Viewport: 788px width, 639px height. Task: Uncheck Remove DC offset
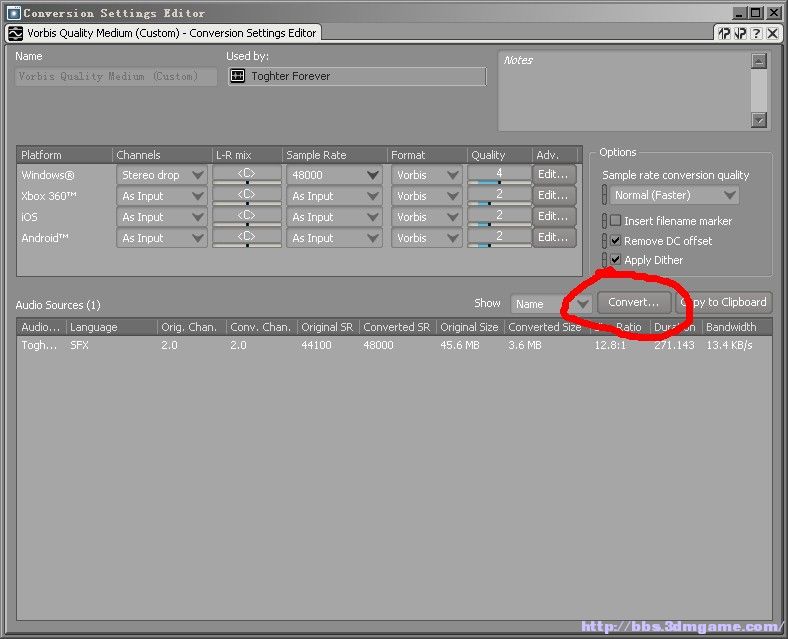click(616, 241)
